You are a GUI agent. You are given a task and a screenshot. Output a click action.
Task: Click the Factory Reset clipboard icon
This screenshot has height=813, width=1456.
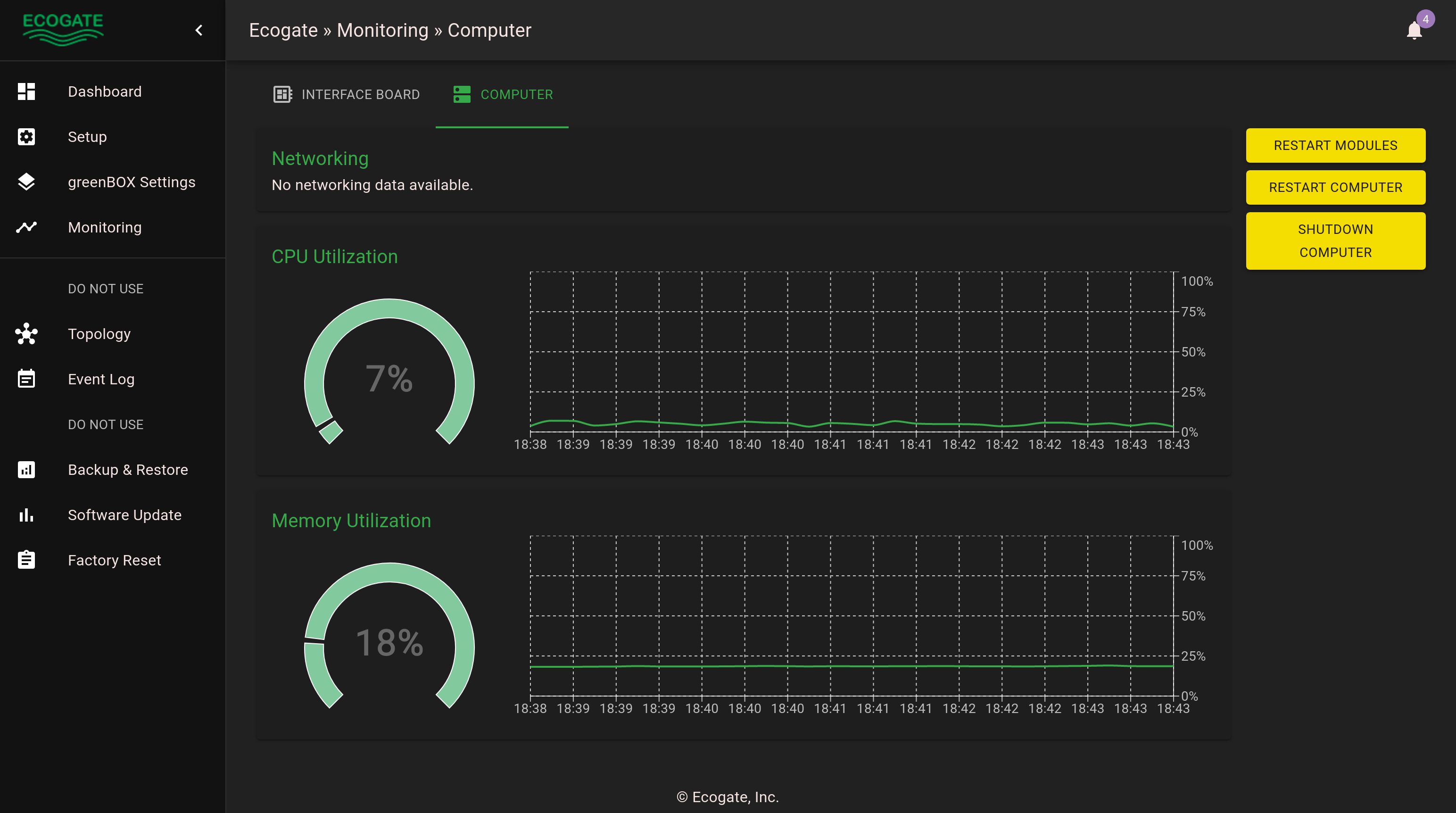click(26, 560)
